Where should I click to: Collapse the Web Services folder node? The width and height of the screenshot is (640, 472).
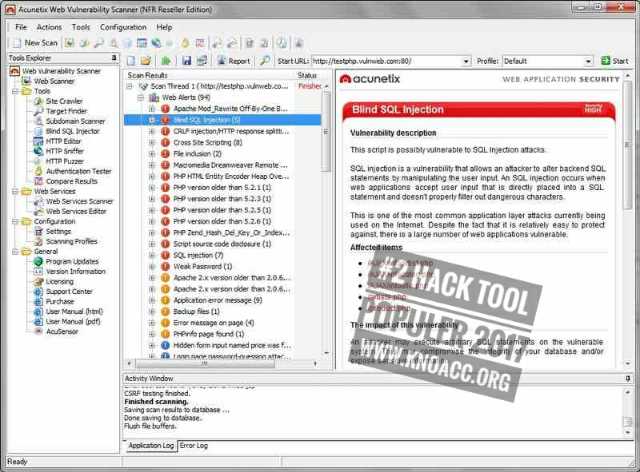click(16, 191)
